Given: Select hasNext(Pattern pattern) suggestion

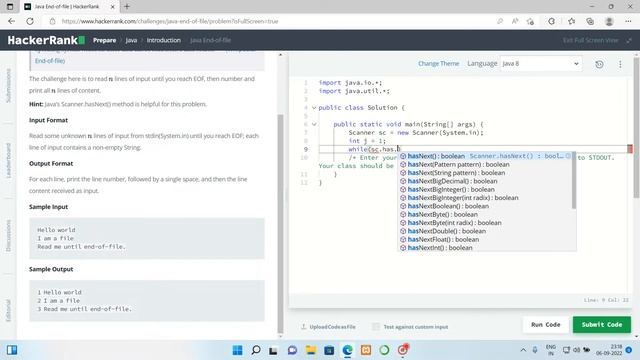Looking at the screenshot, I should pyautogui.click(x=485, y=164).
